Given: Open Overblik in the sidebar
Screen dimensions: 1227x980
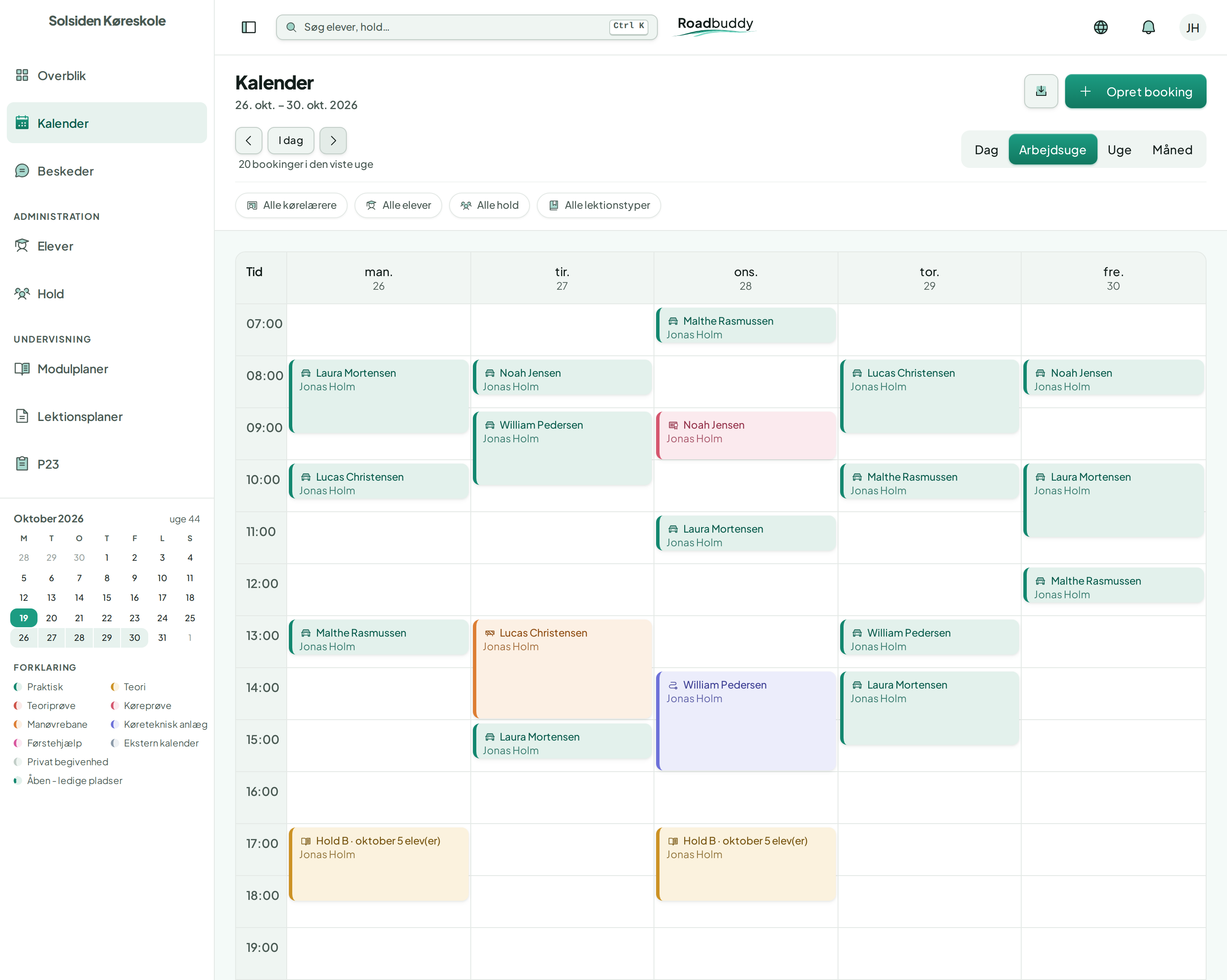Looking at the screenshot, I should coord(107,76).
